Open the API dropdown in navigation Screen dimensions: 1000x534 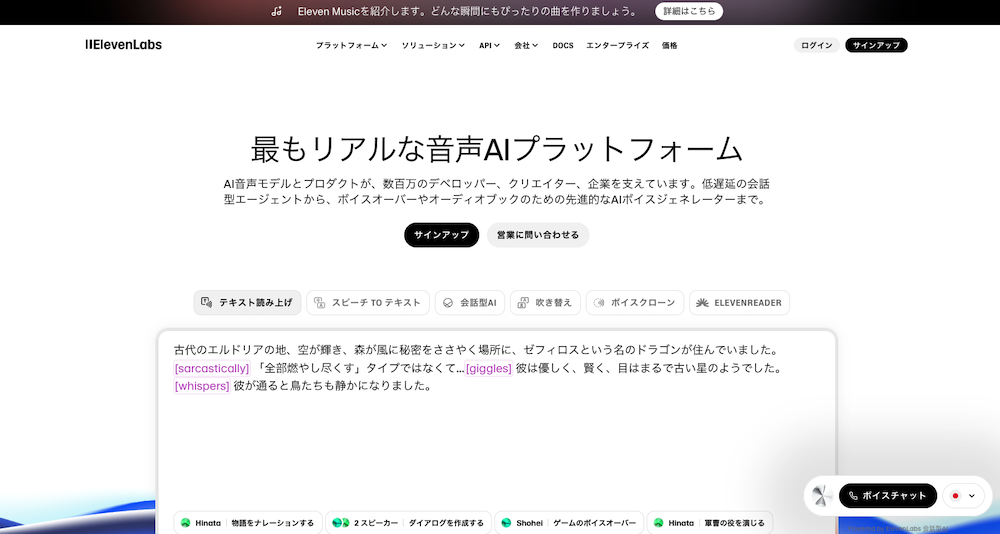(489, 45)
